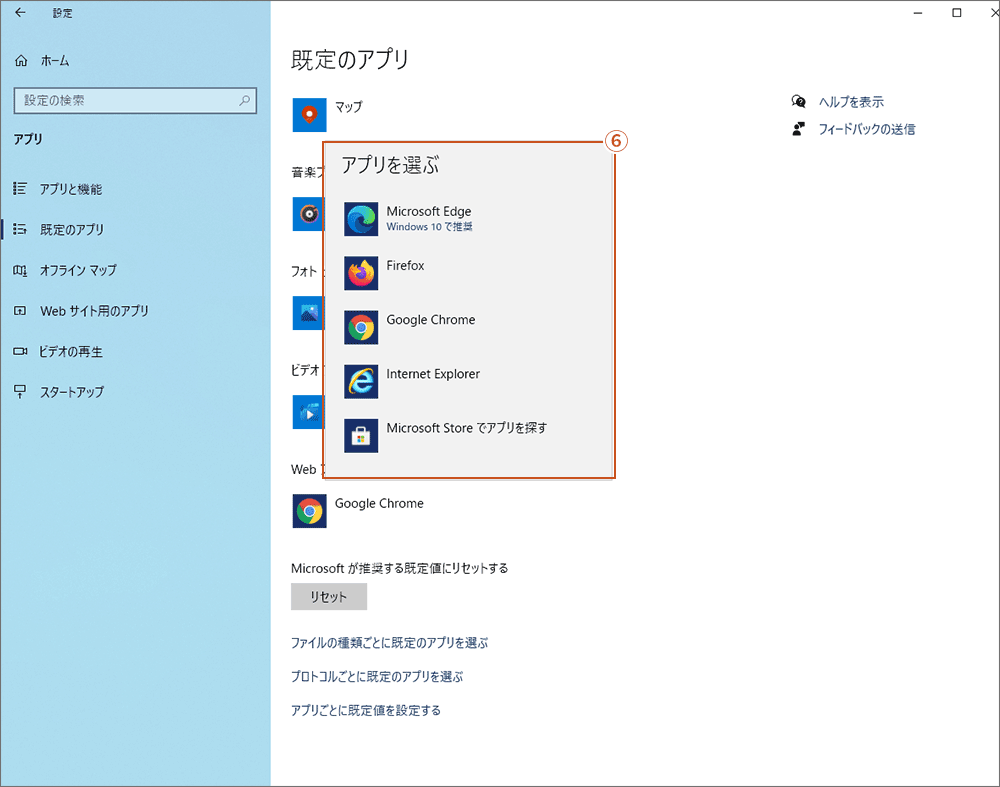The image size is (1000, 787).
Task: Open ファイルの種類ごとに既定のアプリを選ぶ link
Action: point(389,643)
